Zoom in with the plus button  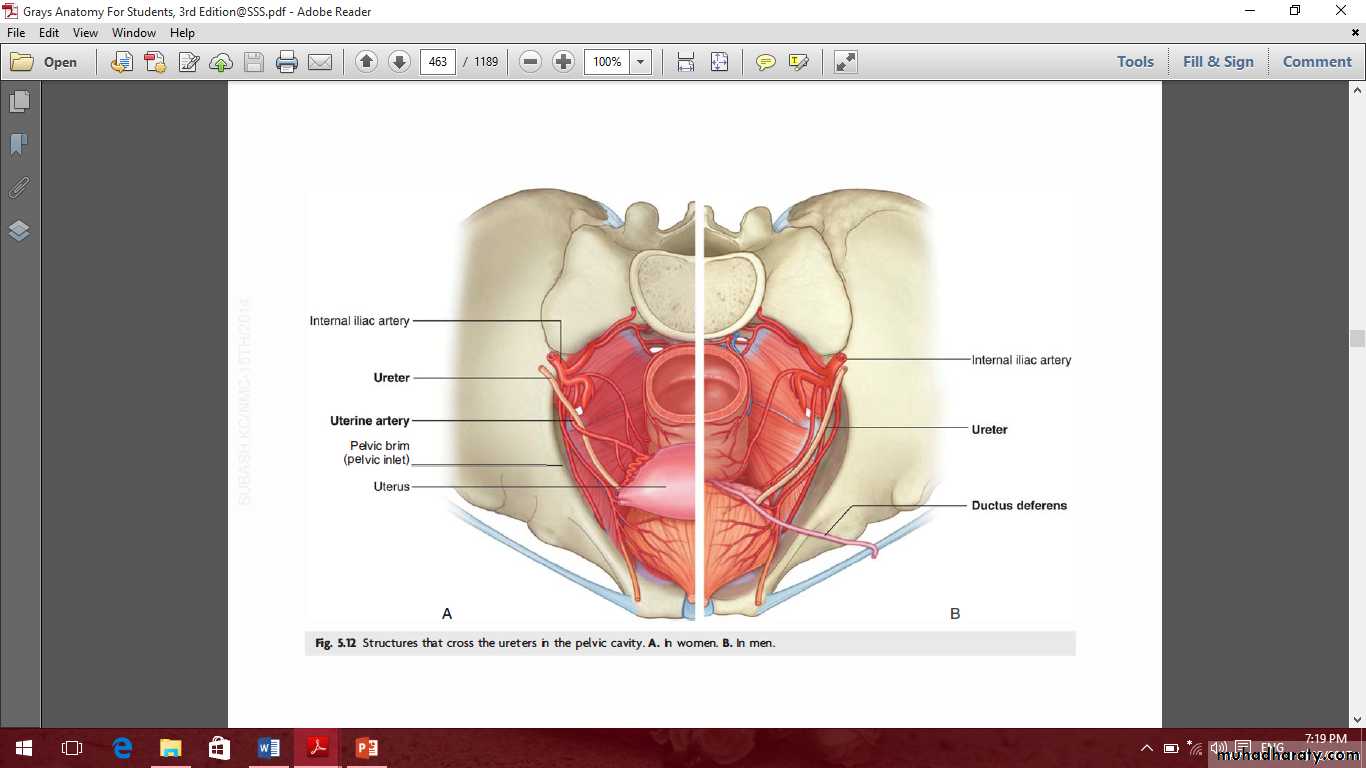[x=564, y=62]
